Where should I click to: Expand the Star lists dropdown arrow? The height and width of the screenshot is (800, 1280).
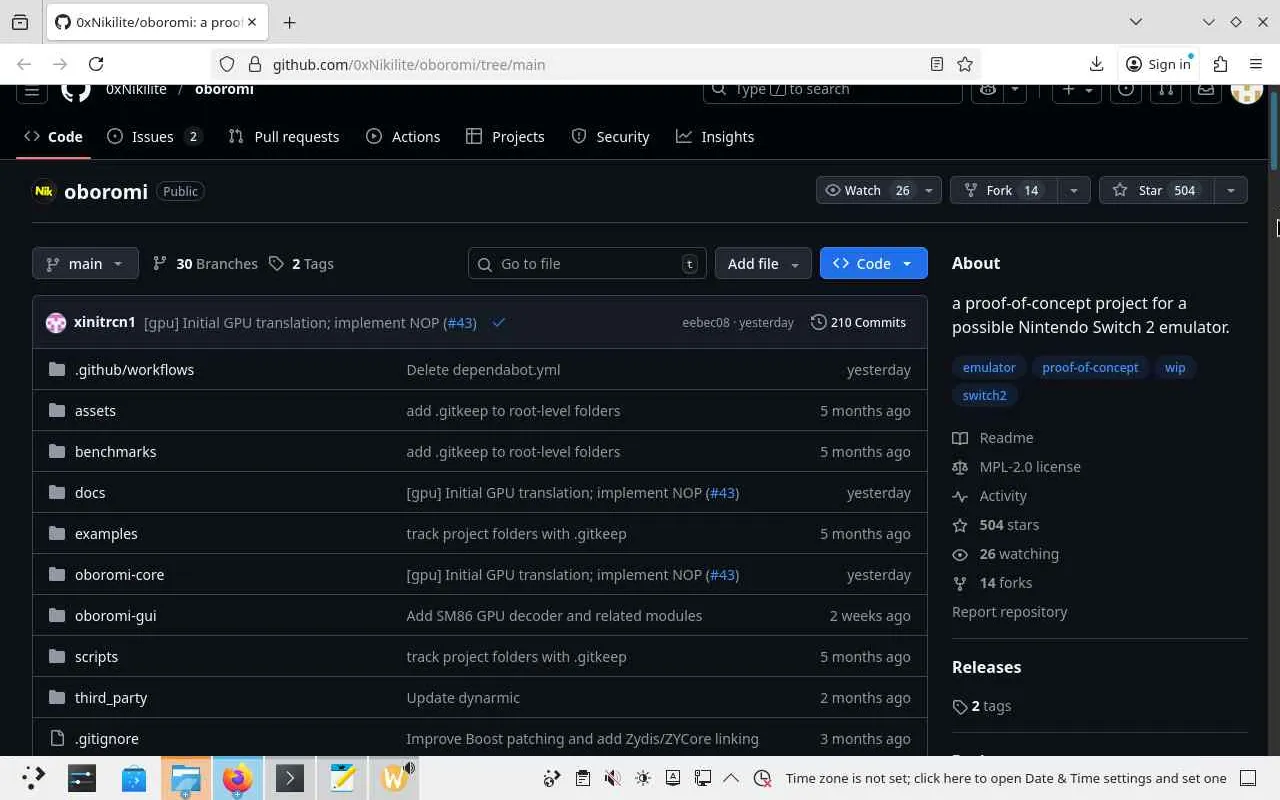point(1231,190)
